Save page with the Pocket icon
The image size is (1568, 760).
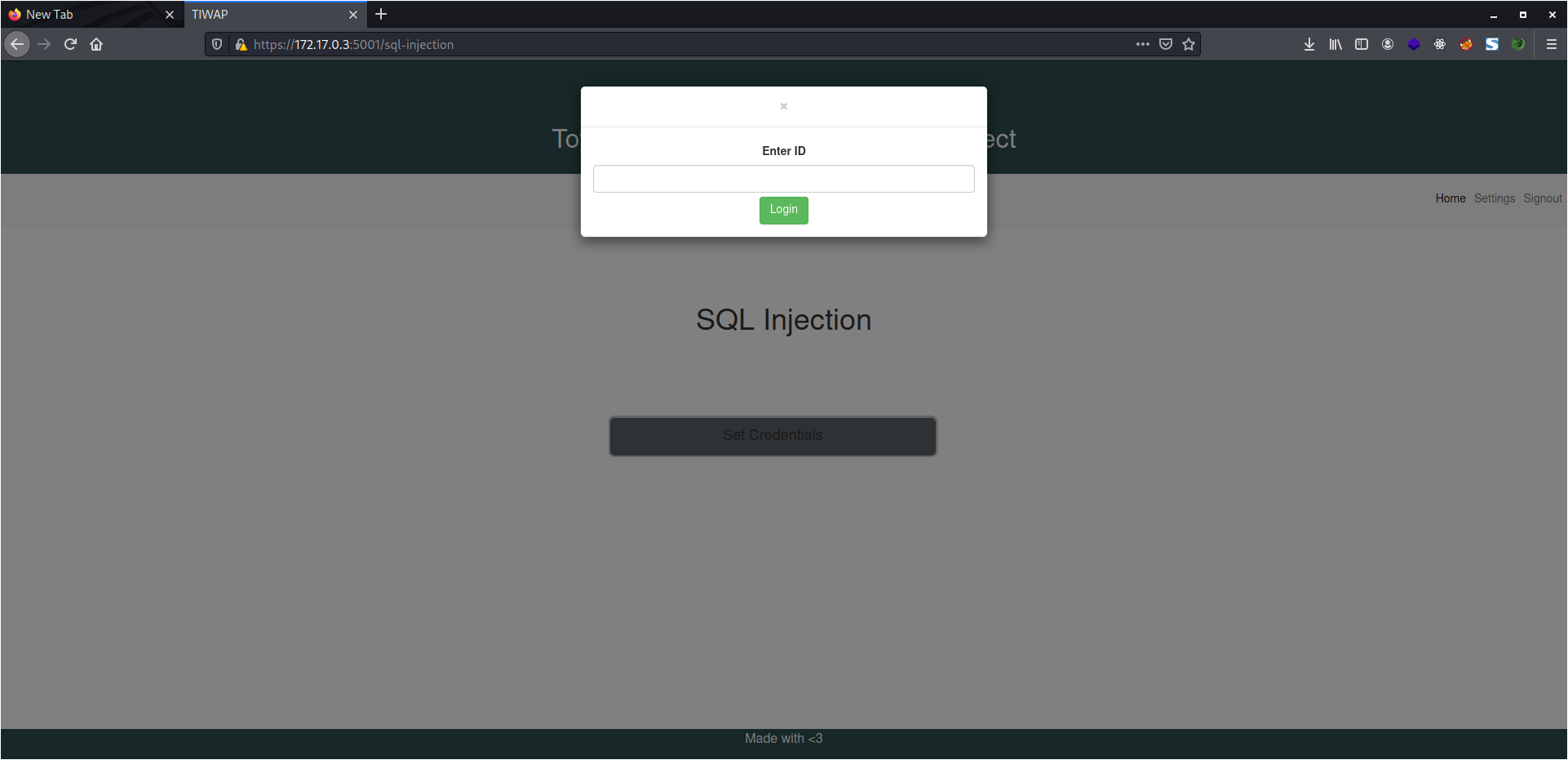click(x=1165, y=45)
